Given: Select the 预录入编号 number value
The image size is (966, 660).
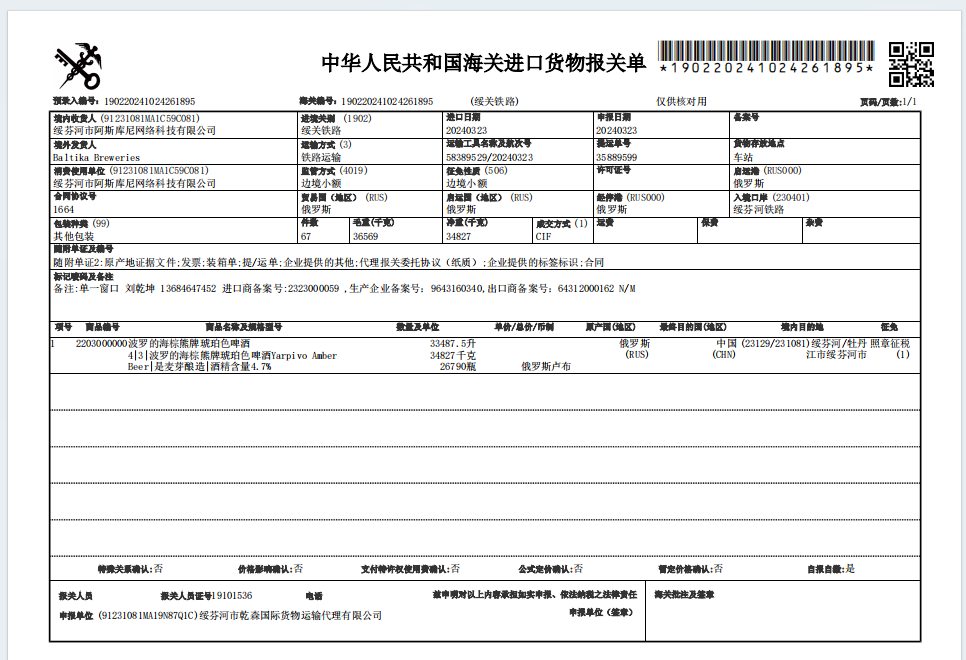Looking at the screenshot, I should pos(149,102).
